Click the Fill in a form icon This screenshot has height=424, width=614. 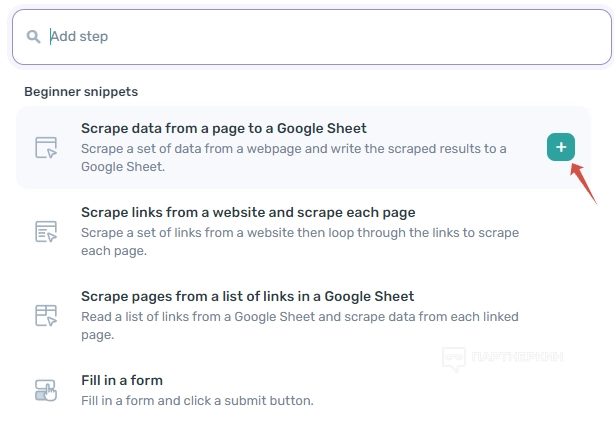pyautogui.click(x=47, y=390)
